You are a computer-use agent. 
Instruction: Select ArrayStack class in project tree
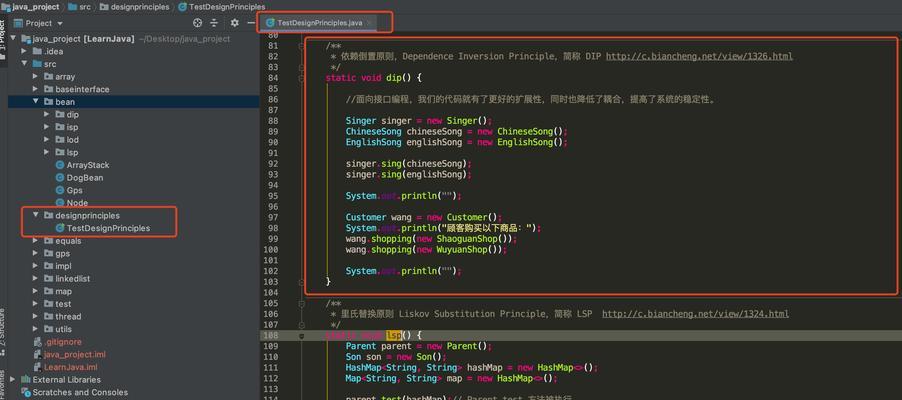point(87,165)
